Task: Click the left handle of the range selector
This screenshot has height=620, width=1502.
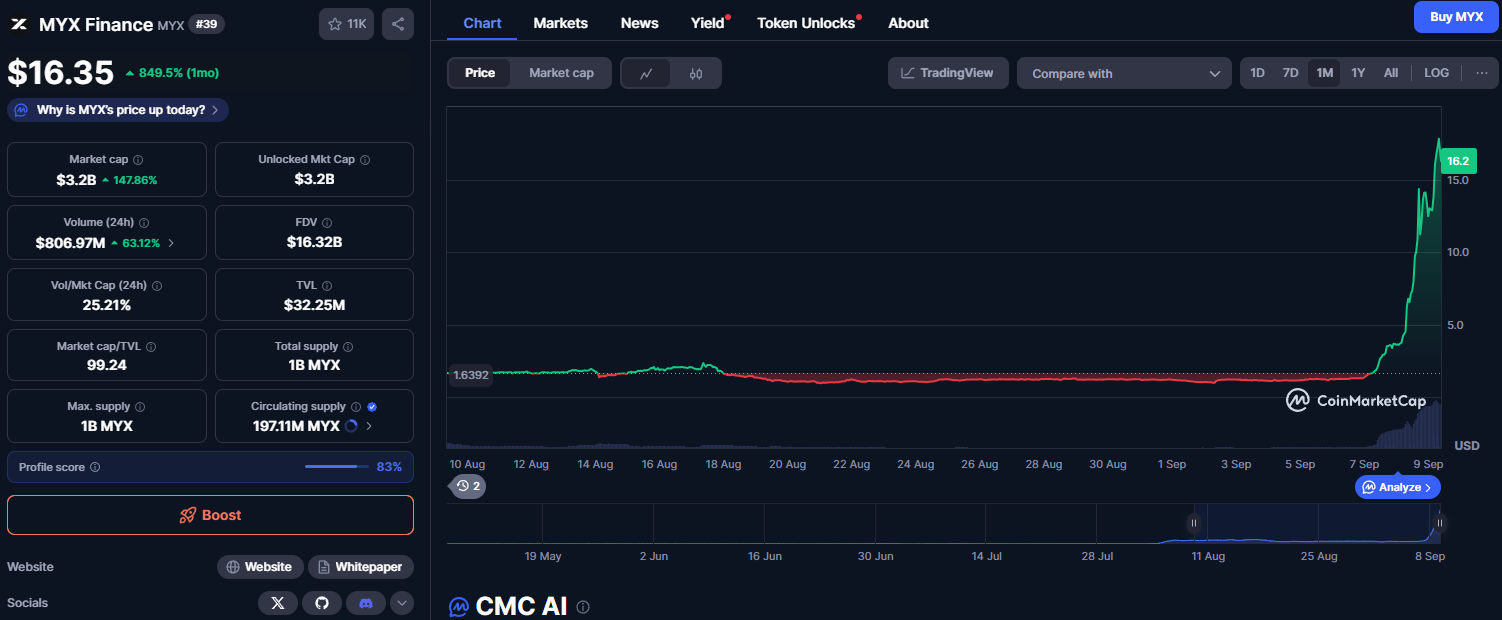Action: tap(1193, 522)
